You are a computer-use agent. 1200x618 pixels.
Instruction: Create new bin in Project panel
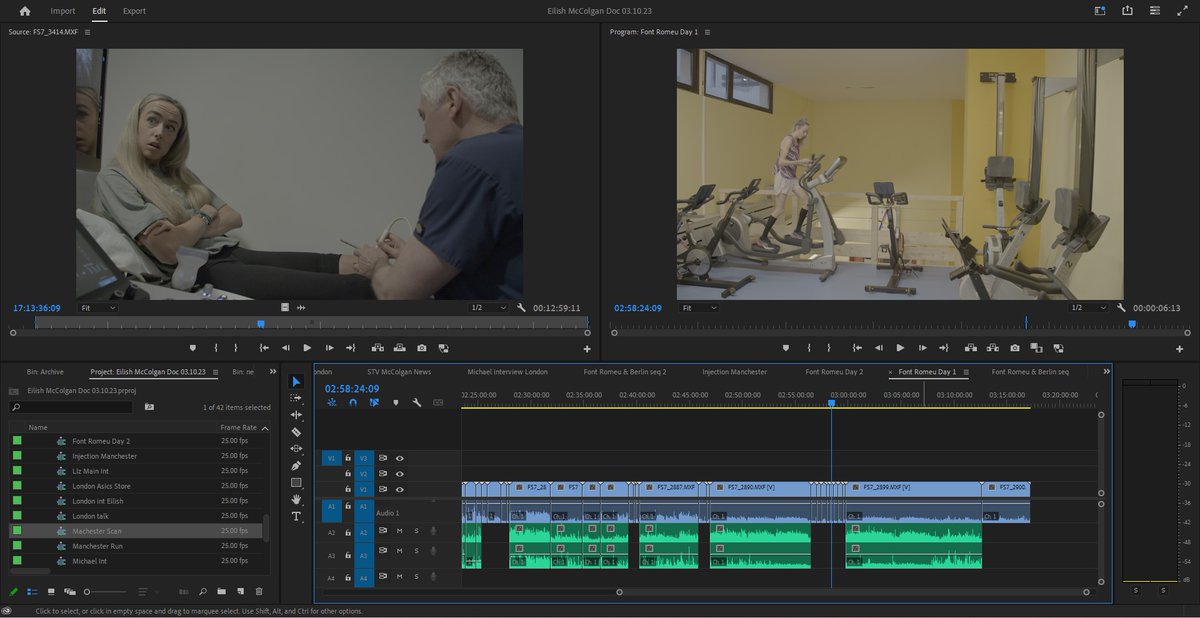coord(221,592)
